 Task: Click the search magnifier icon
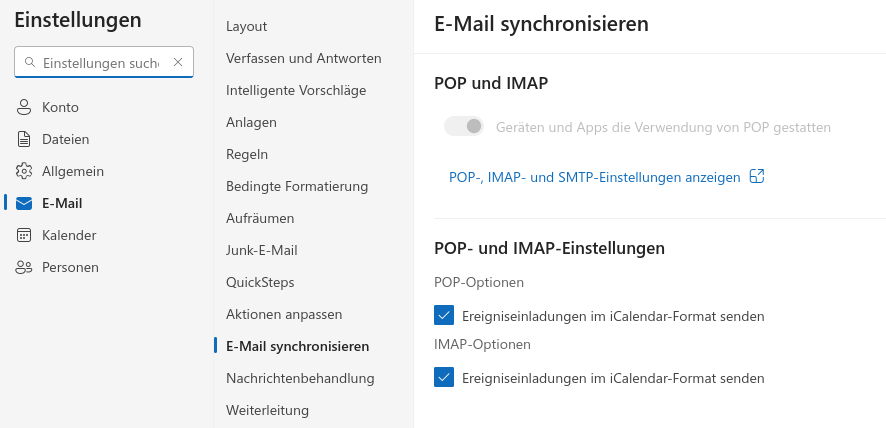point(30,62)
